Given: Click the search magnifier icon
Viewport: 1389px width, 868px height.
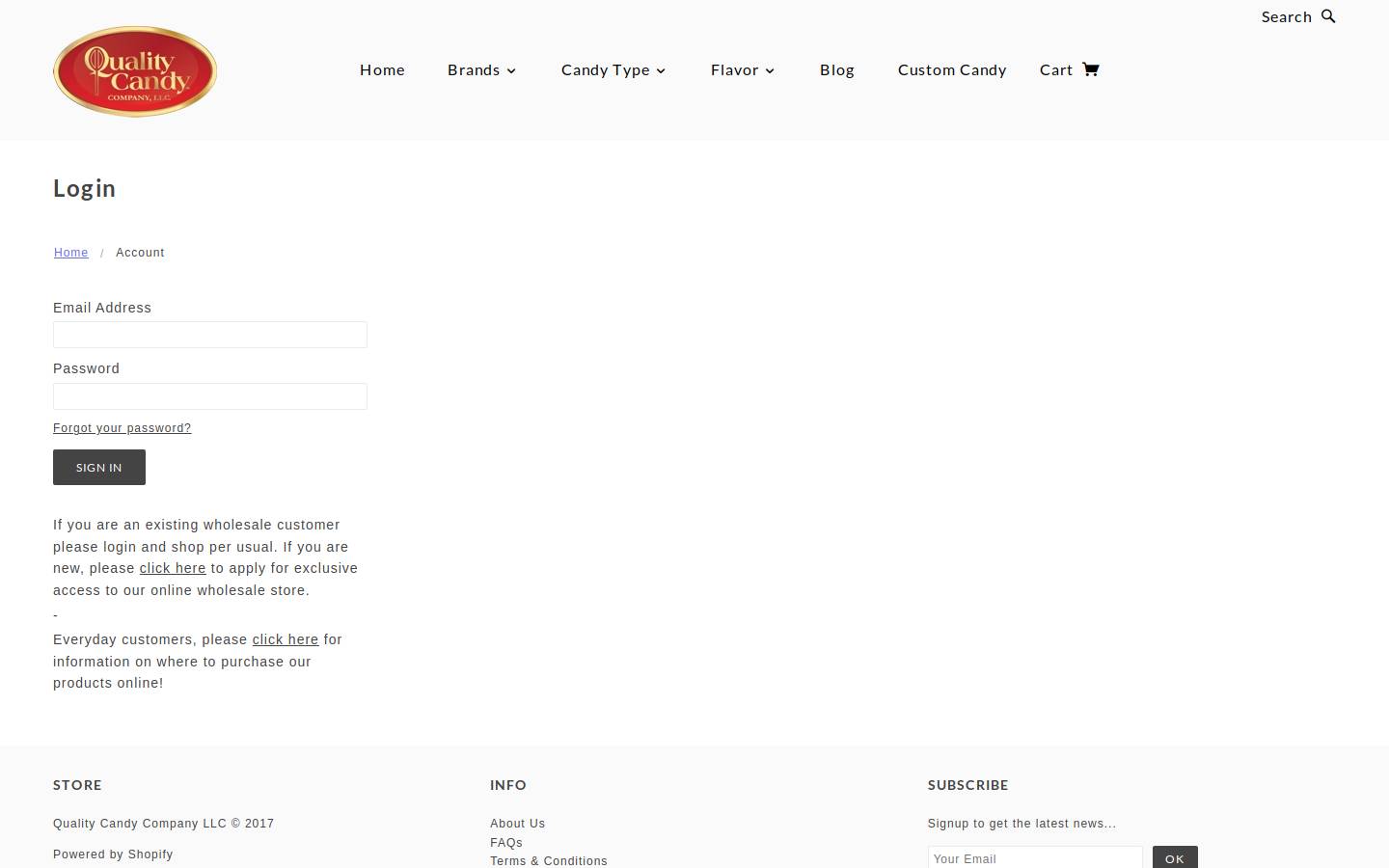Looking at the screenshot, I should 1328,16.
